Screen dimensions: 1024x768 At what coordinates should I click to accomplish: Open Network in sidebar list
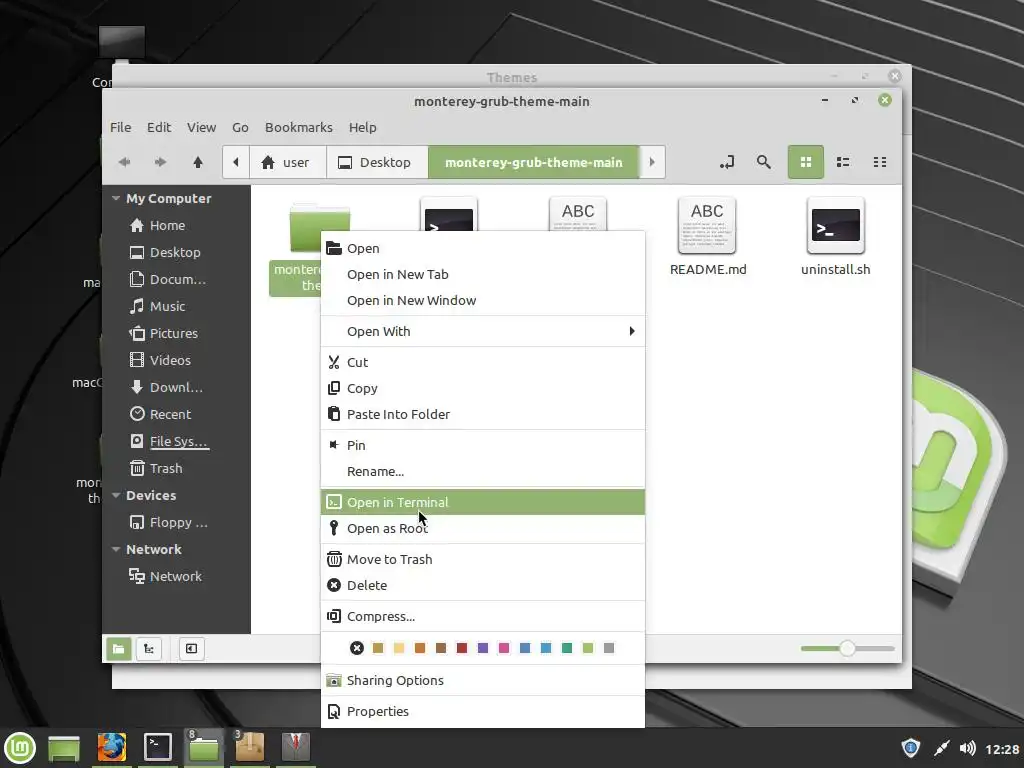pos(176,576)
